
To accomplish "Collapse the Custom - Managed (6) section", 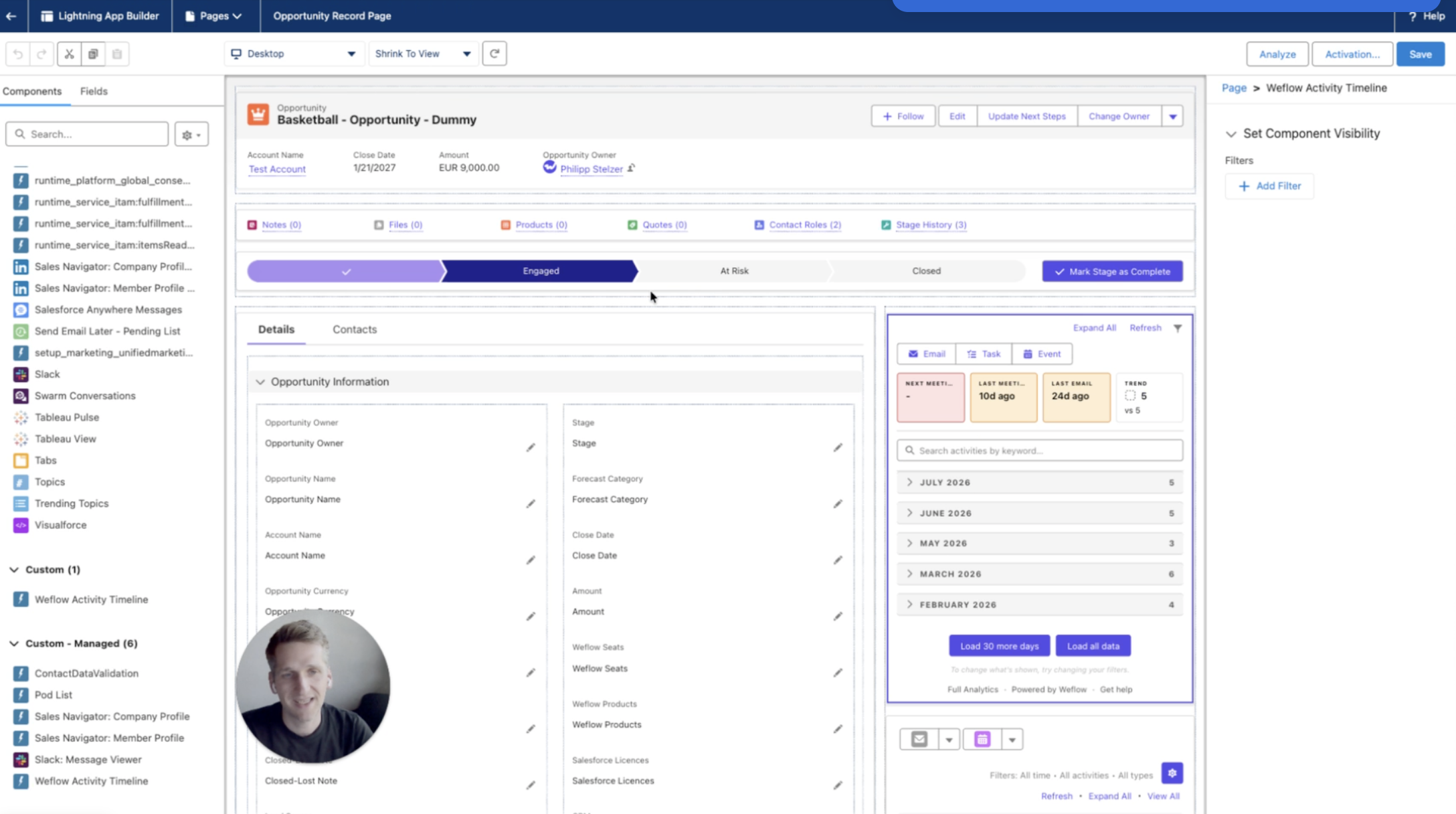I will pyautogui.click(x=14, y=643).
